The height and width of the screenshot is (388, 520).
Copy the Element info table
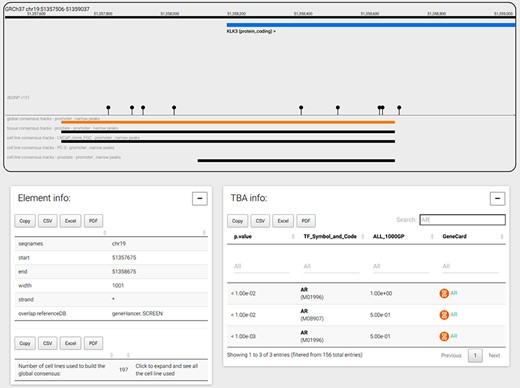pos(25,221)
